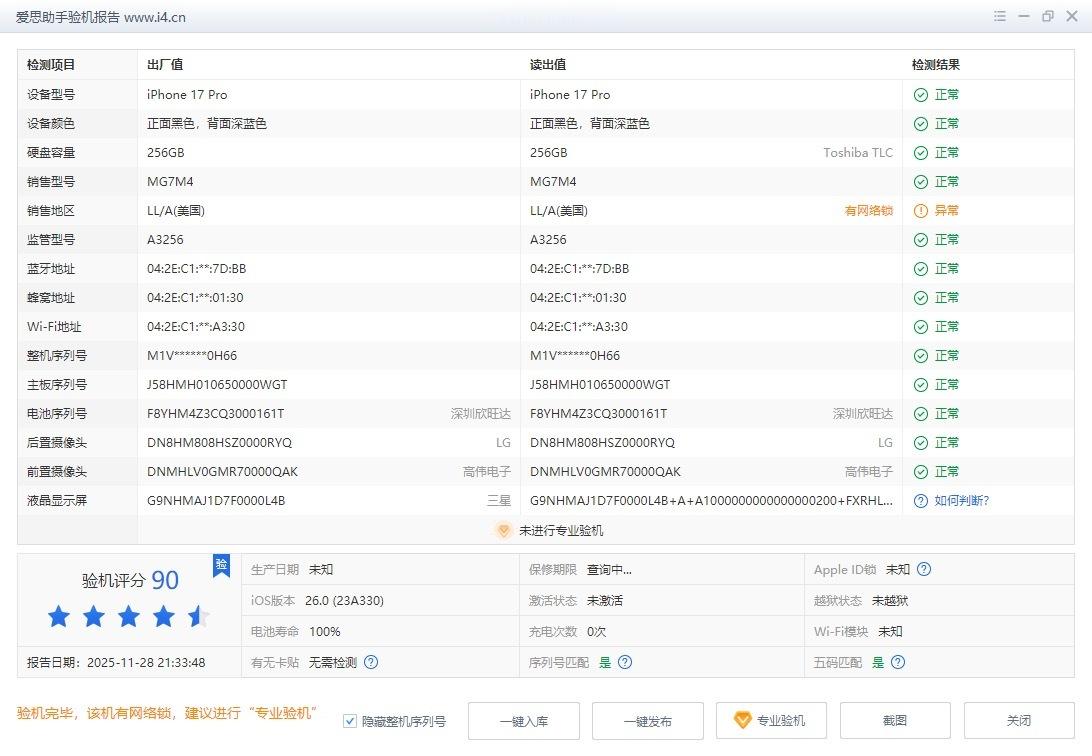Open the 如何判断? link
The image size is (1092, 756).
coord(962,501)
